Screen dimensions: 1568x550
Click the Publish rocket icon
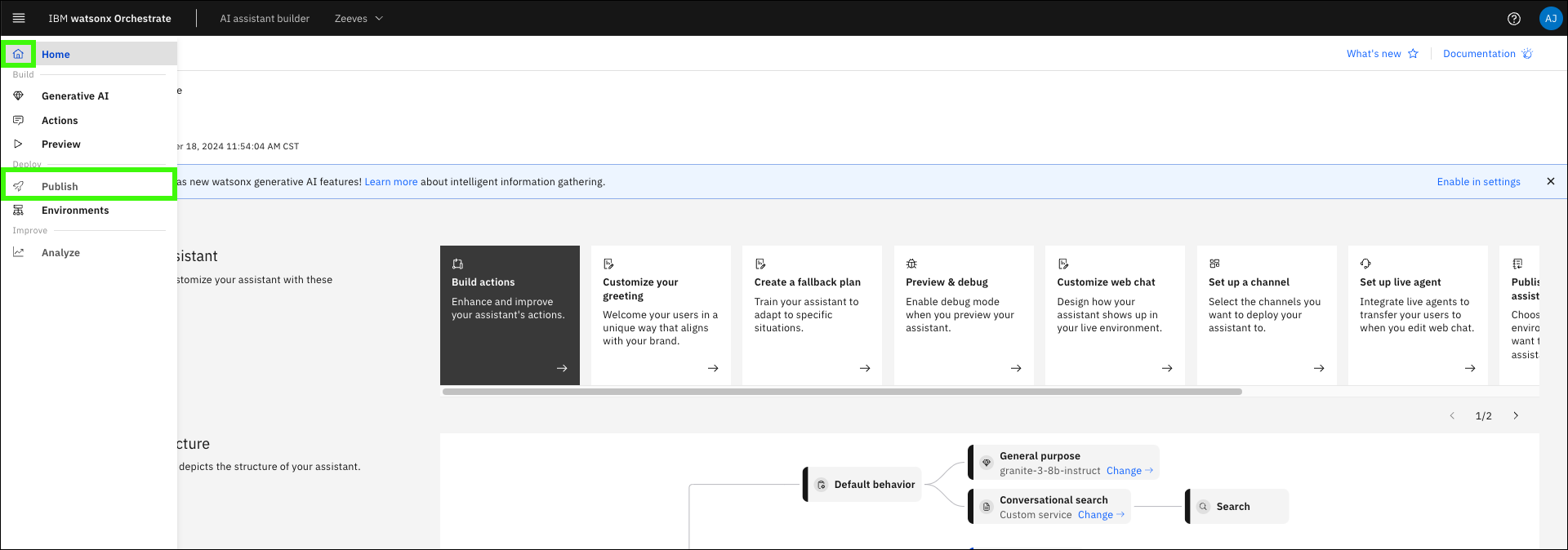18,186
